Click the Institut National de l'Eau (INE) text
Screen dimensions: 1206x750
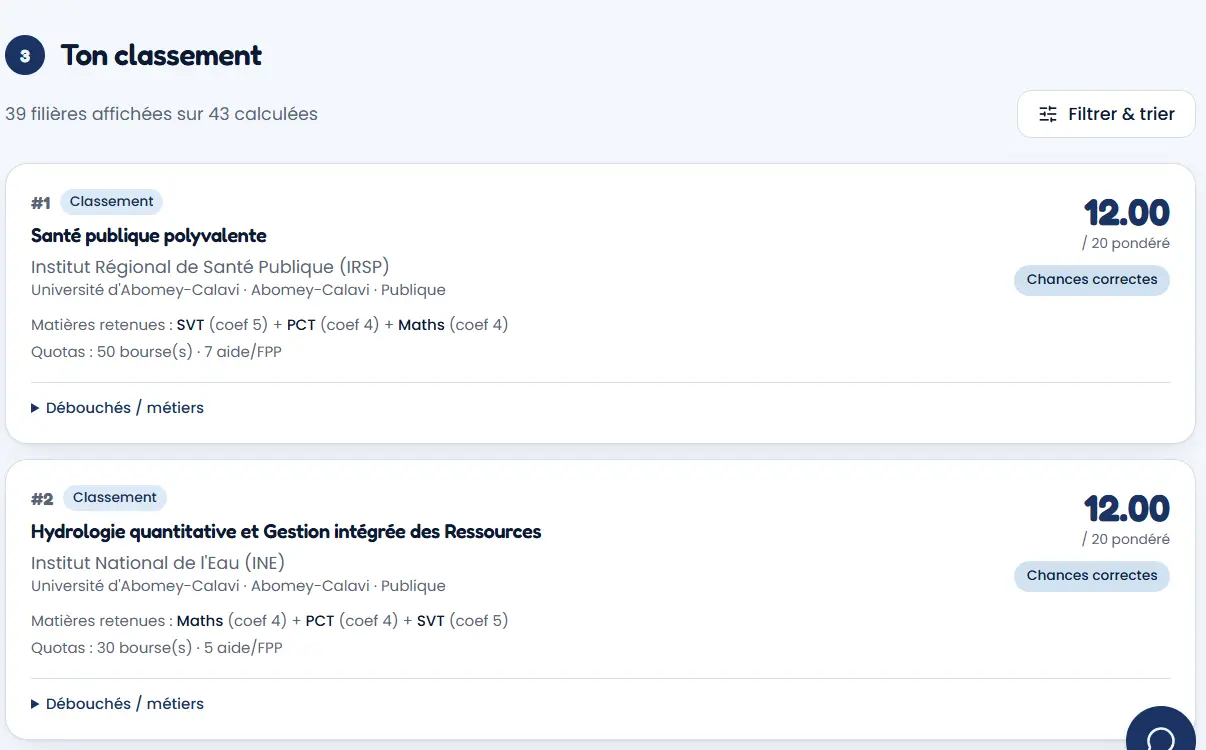point(158,563)
